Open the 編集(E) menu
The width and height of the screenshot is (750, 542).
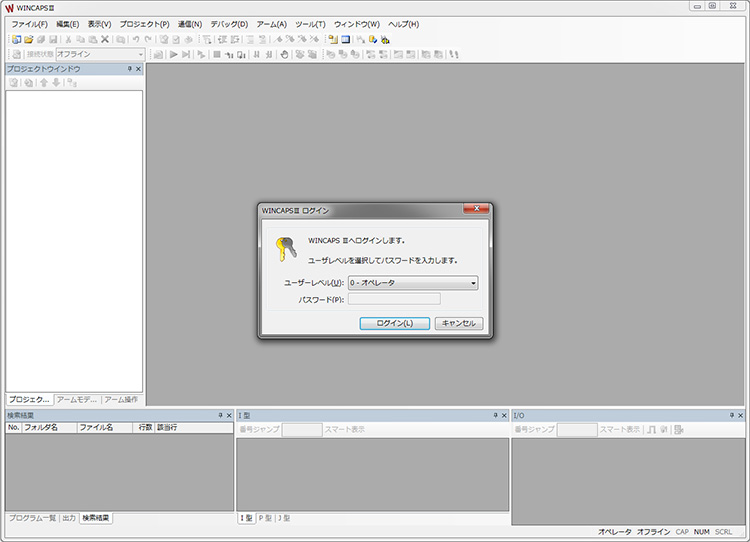tap(67, 24)
